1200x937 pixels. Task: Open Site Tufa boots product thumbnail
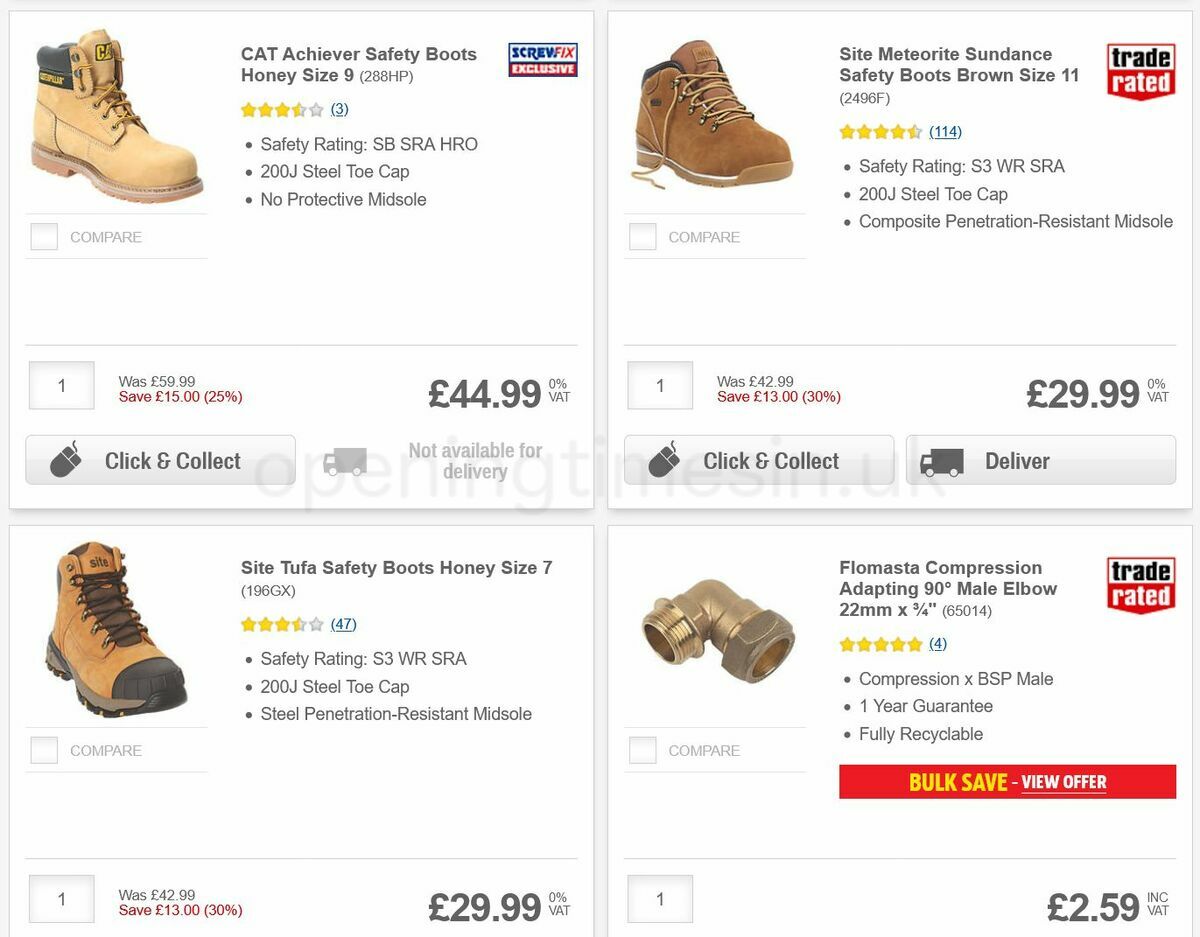click(x=116, y=630)
